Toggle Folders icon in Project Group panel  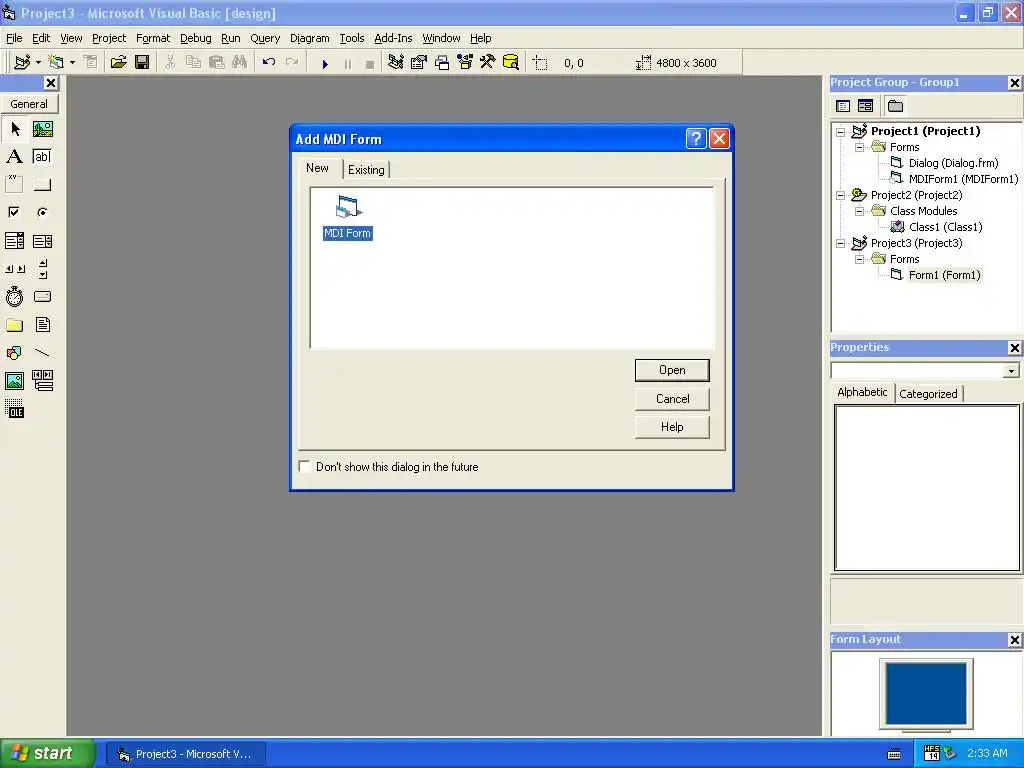(x=895, y=106)
